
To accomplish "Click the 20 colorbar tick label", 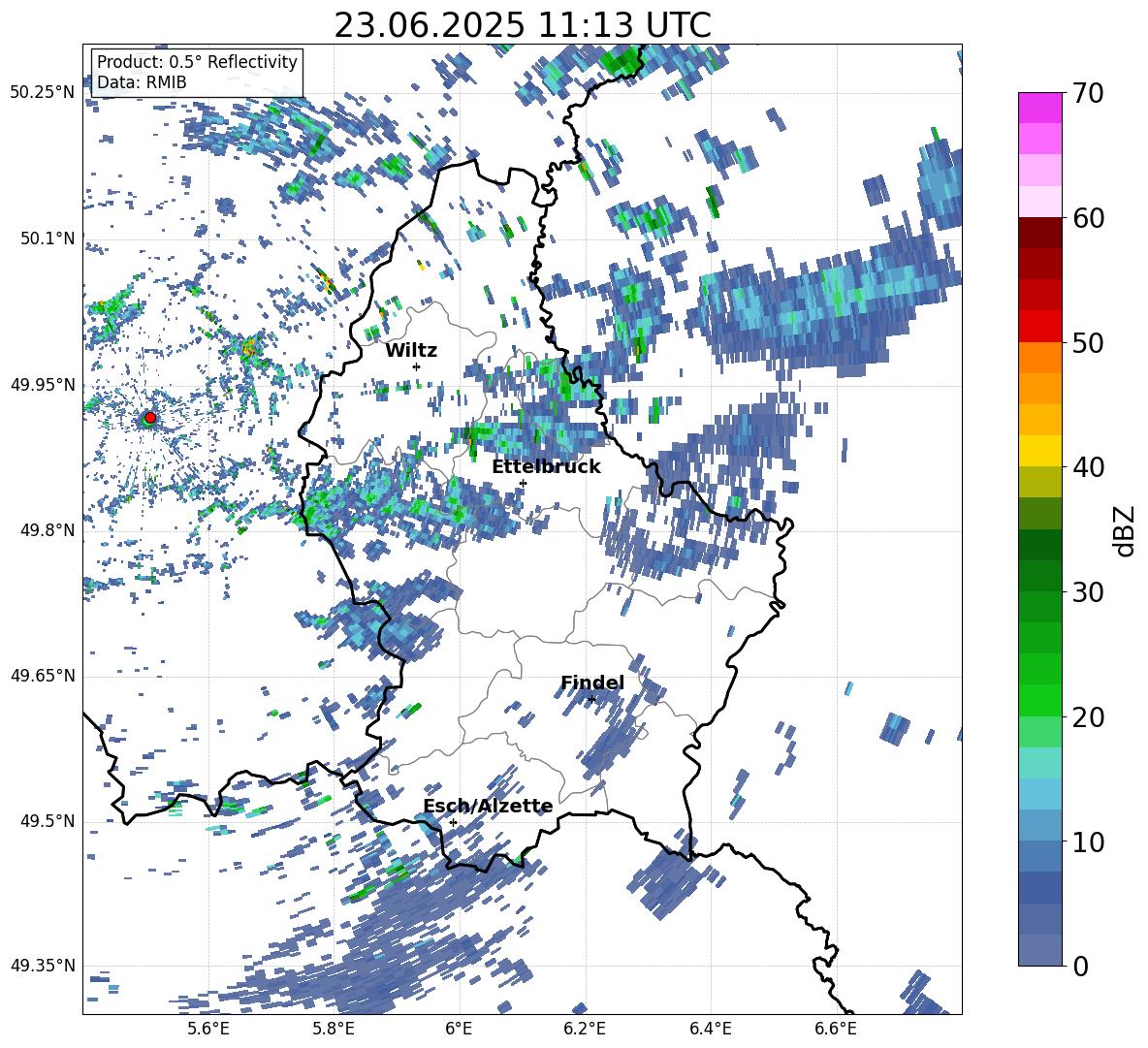I will pyautogui.click(x=1088, y=717).
